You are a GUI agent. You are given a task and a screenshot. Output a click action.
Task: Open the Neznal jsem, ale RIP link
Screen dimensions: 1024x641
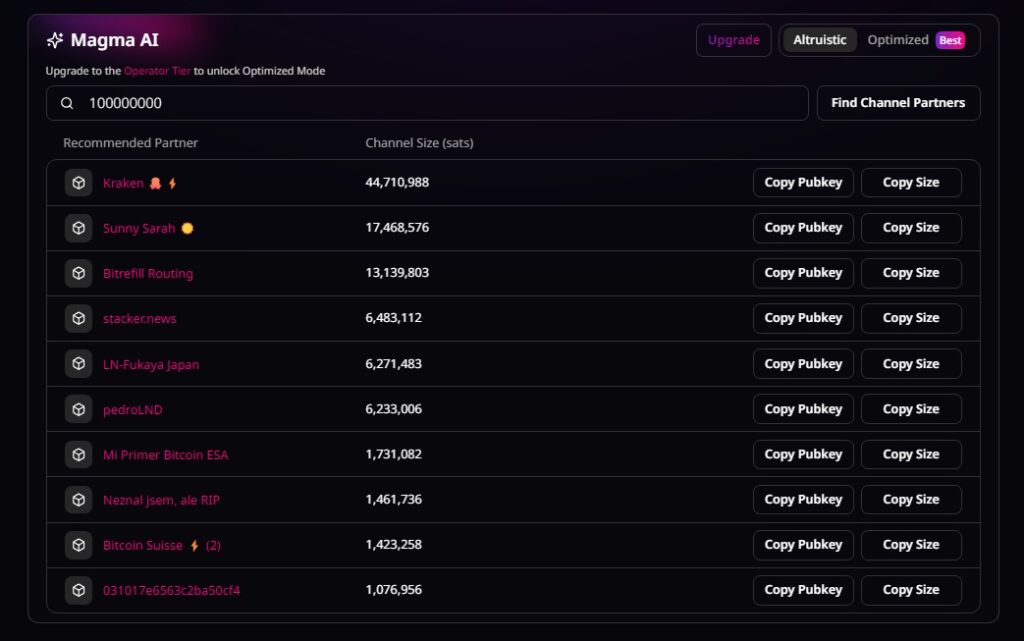coord(161,500)
